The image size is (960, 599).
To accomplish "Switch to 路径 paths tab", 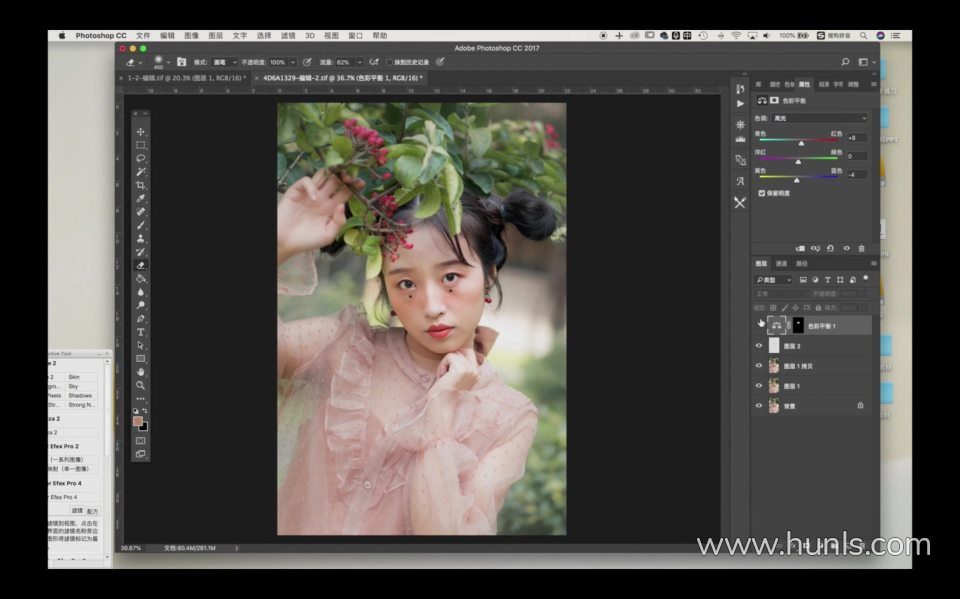I will coord(802,263).
